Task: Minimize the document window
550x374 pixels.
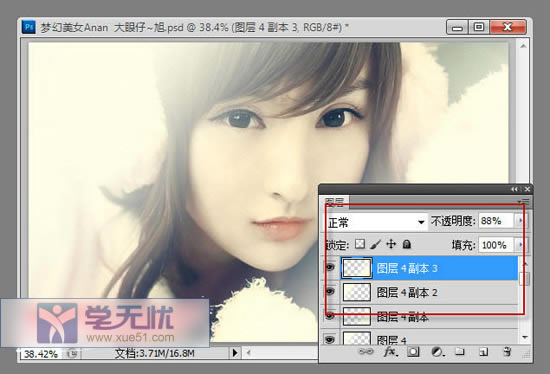Action: (x=457, y=27)
